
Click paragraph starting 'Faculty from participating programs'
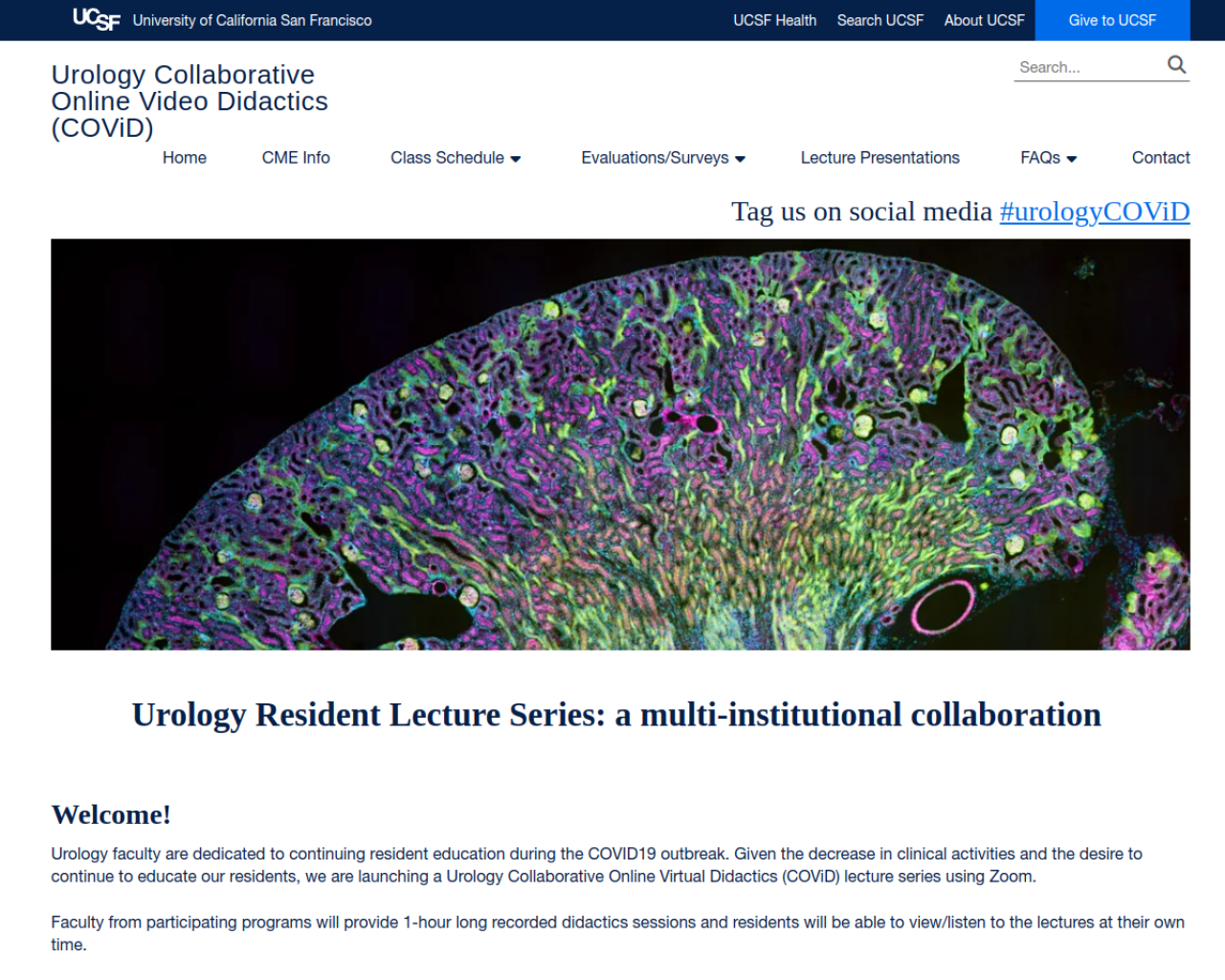point(618,933)
